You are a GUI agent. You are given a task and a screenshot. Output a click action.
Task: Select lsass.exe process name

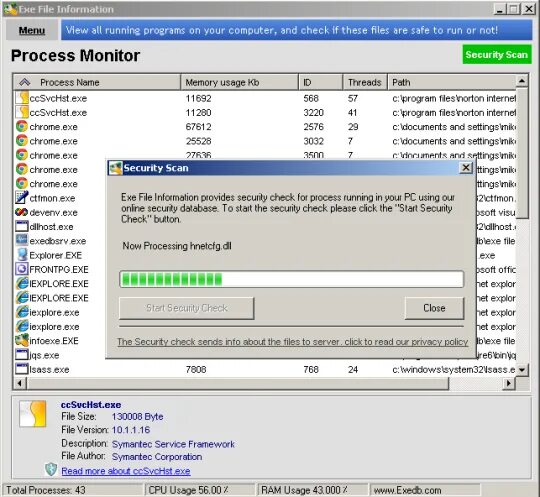coord(49,370)
